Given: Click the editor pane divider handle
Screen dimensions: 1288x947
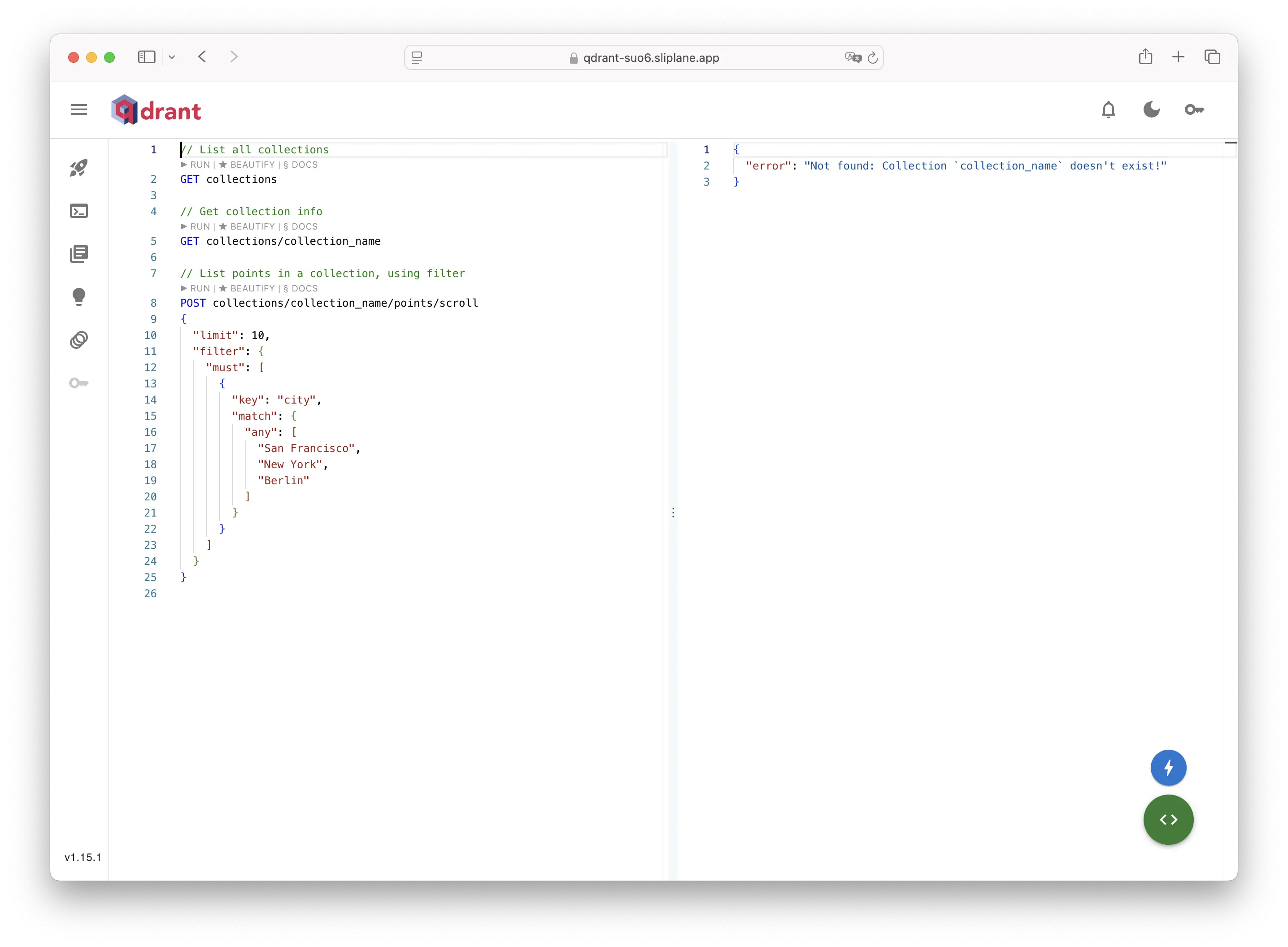Looking at the screenshot, I should (673, 513).
